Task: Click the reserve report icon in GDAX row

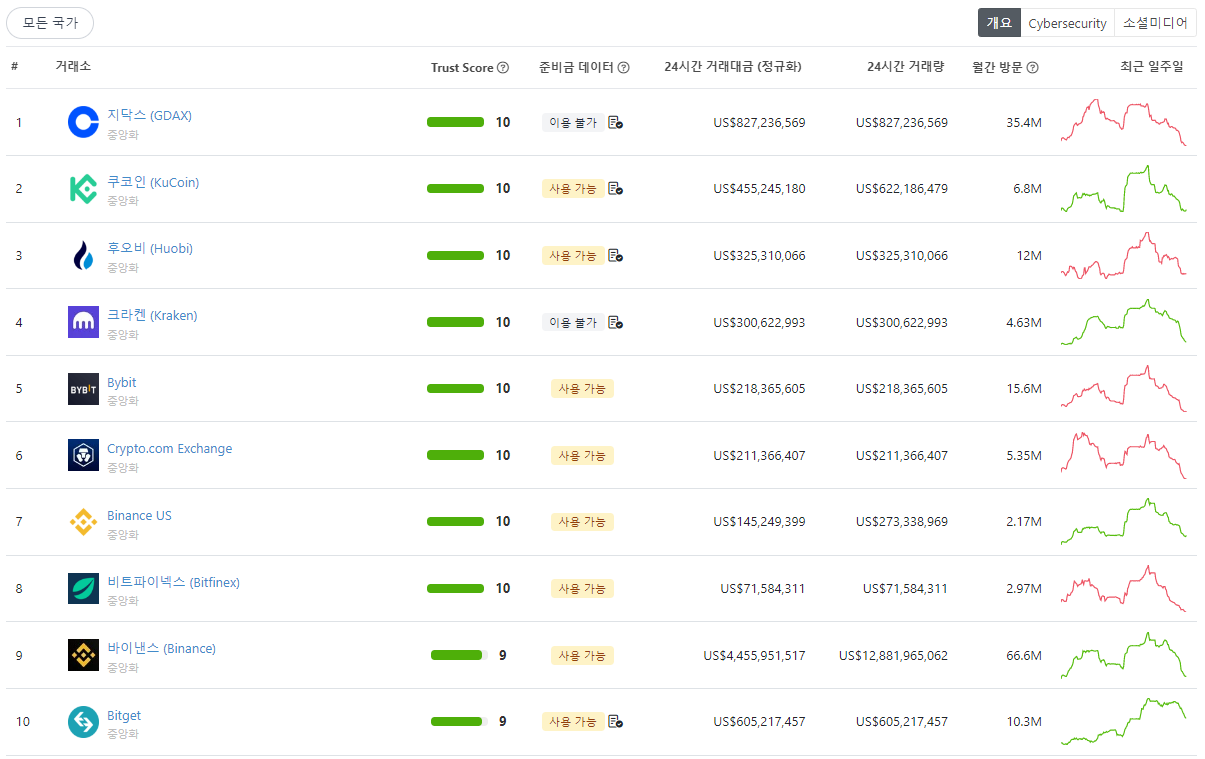Action: tap(615, 122)
